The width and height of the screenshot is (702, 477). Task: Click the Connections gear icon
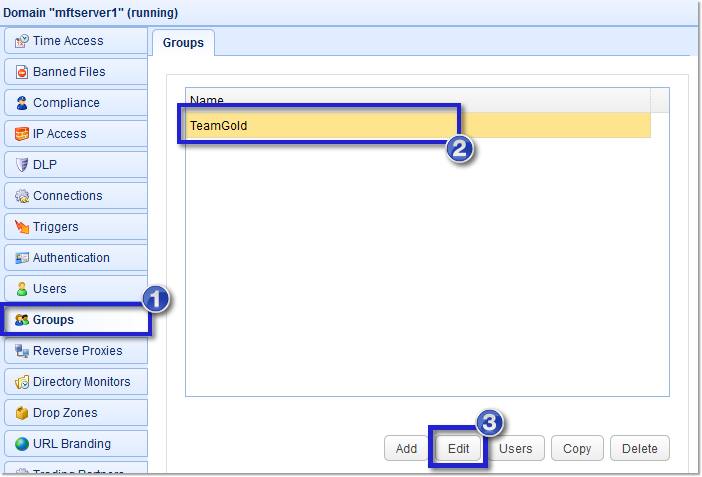click(x=21, y=196)
